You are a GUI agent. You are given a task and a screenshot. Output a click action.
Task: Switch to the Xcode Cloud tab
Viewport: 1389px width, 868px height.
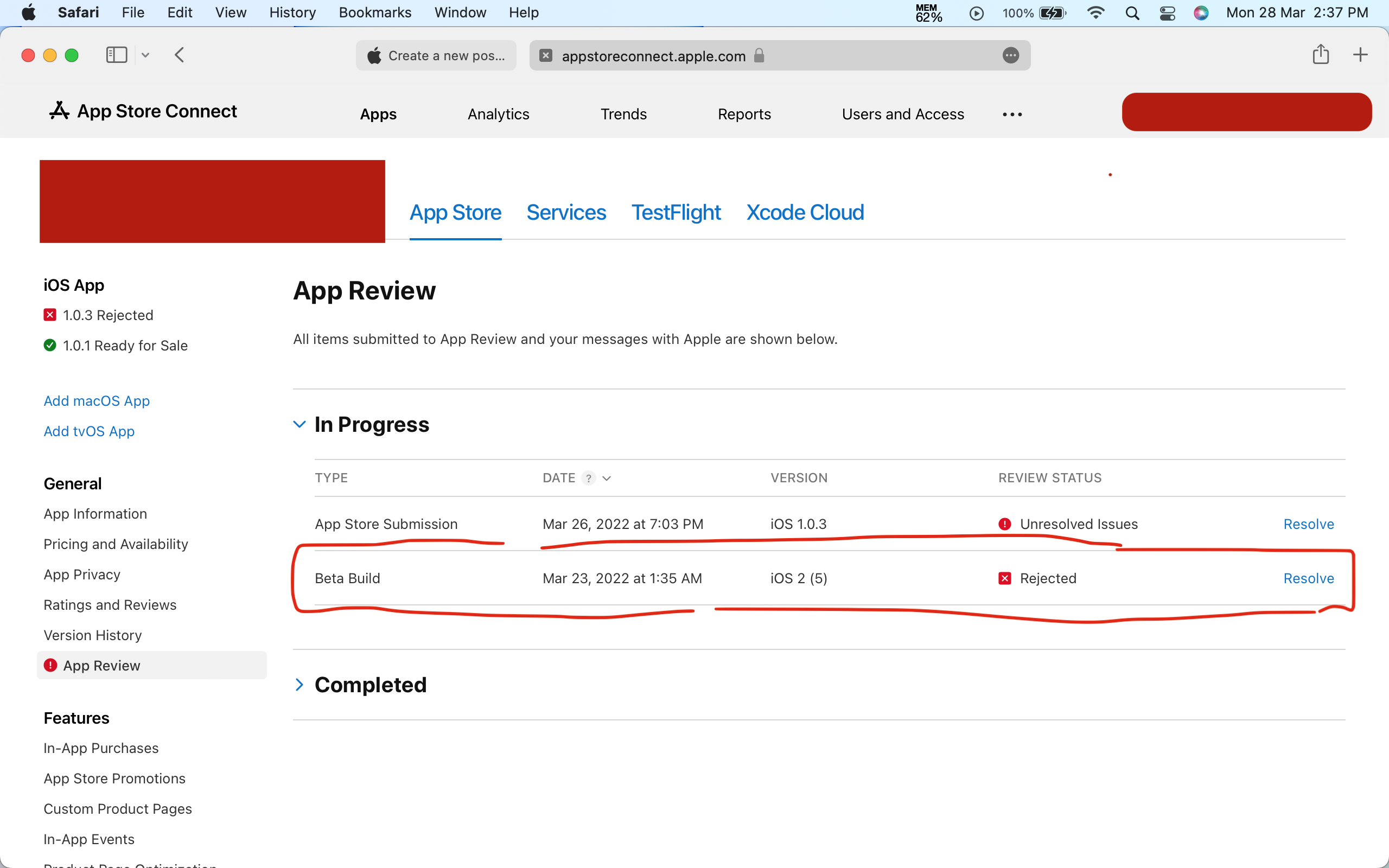coord(805,213)
